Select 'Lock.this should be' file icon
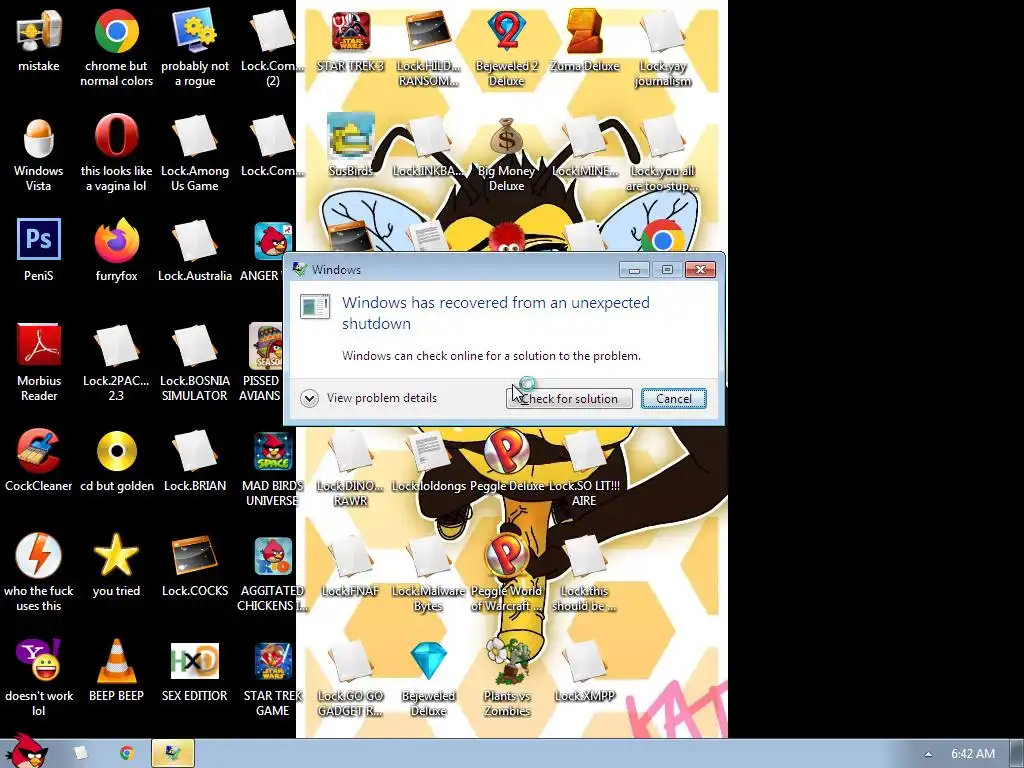This screenshot has height=768, width=1024. 584,556
